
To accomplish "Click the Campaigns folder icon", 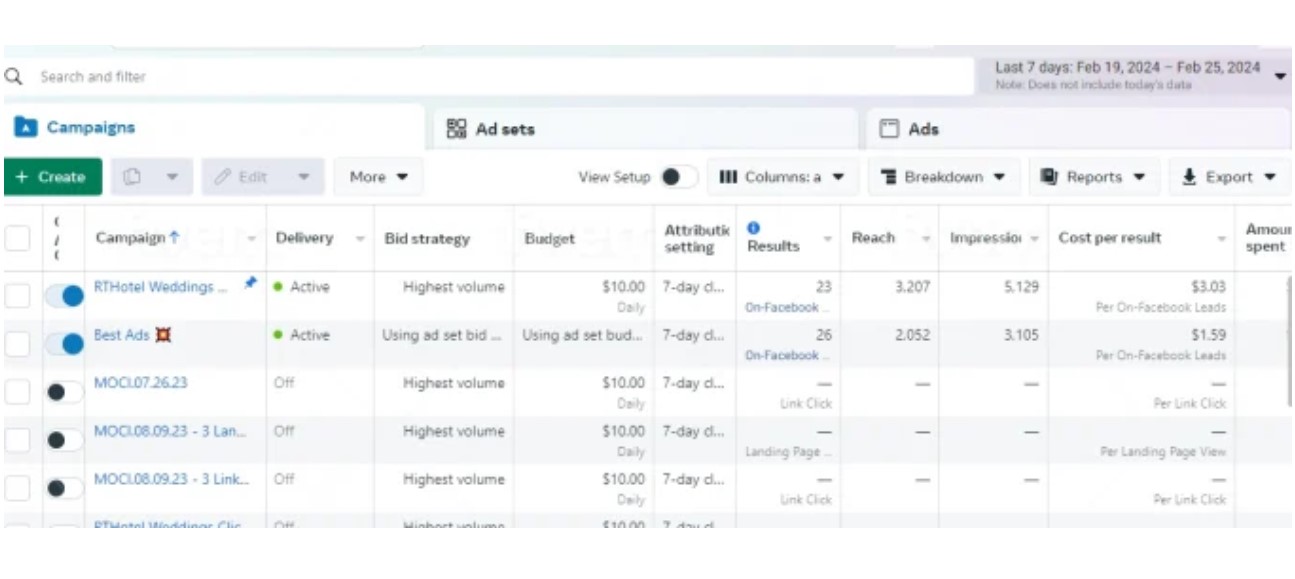I will tap(26, 128).
